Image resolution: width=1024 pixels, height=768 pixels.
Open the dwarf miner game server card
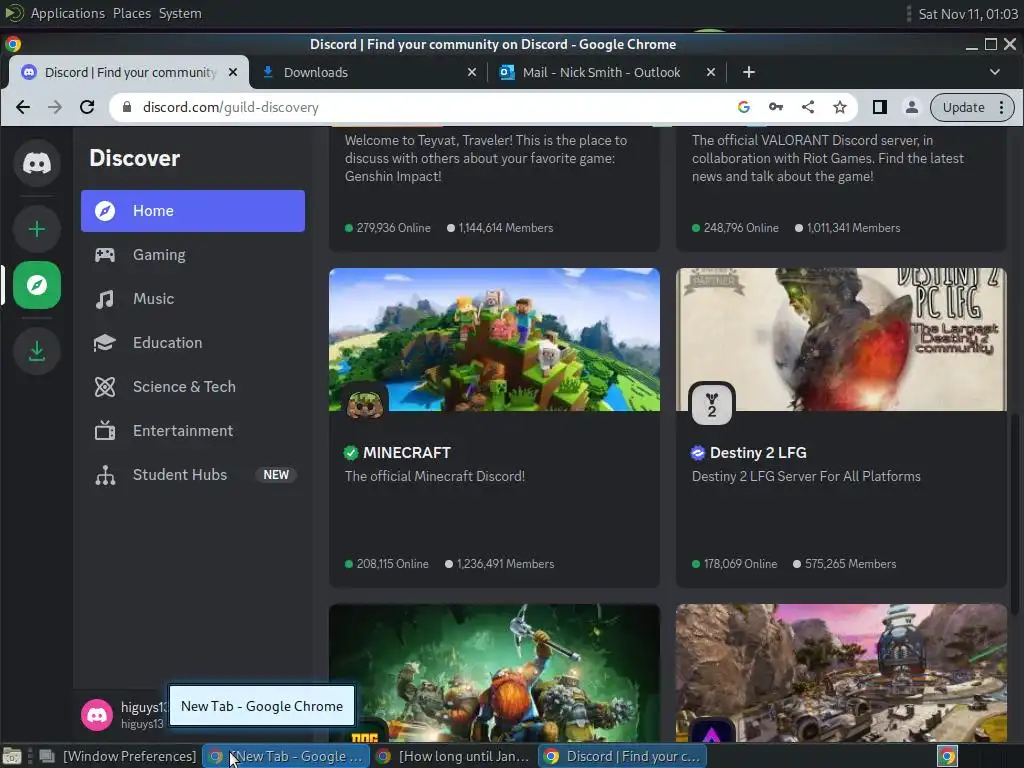click(494, 673)
